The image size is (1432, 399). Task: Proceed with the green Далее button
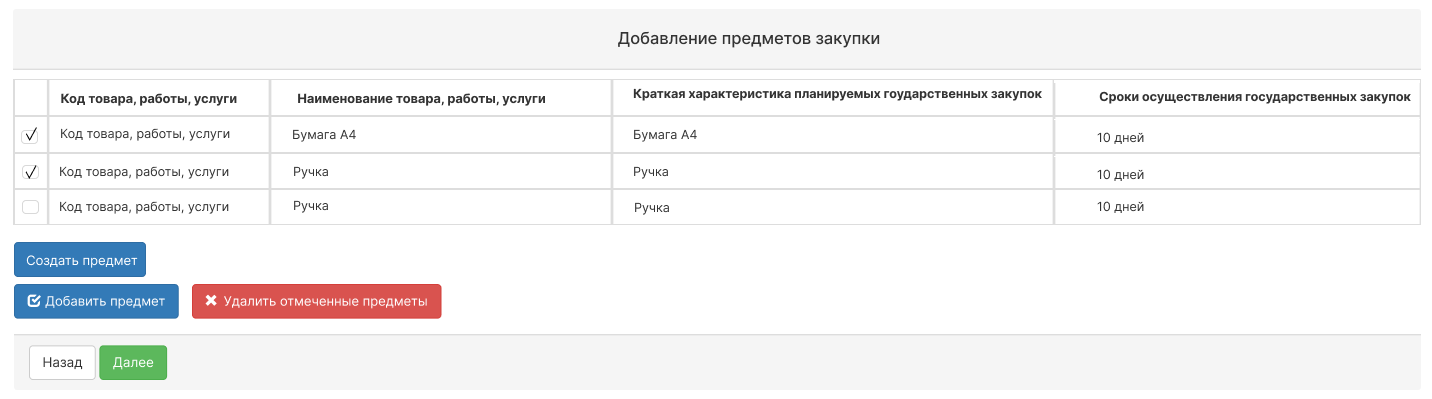click(x=133, y=363)
